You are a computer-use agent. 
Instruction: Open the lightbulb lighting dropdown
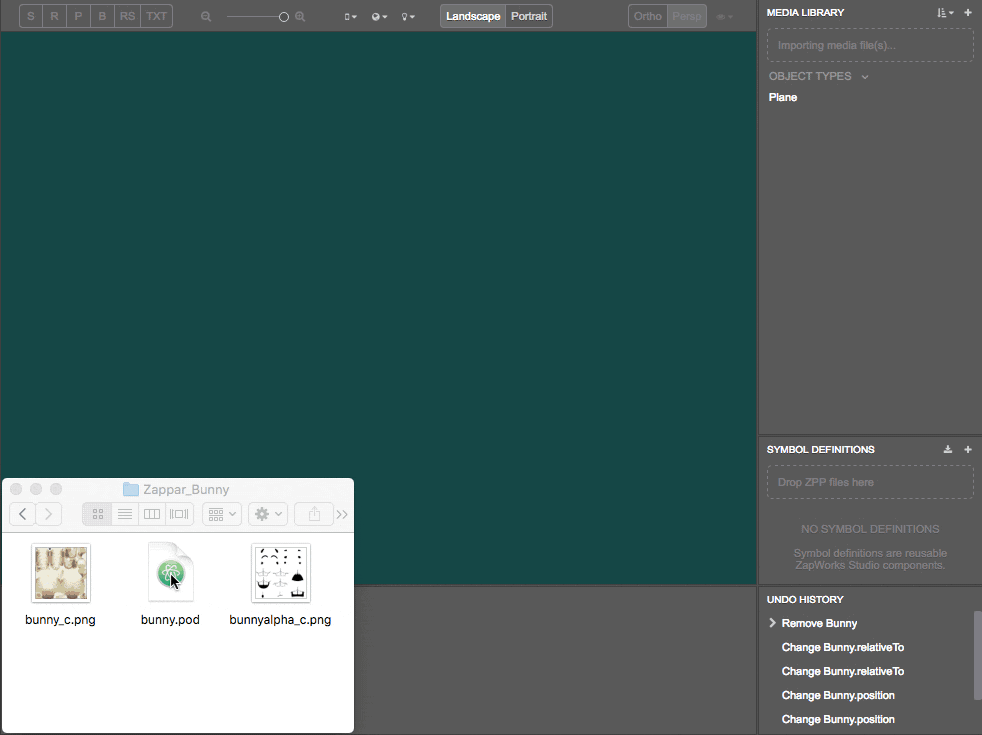click(408, 17)
